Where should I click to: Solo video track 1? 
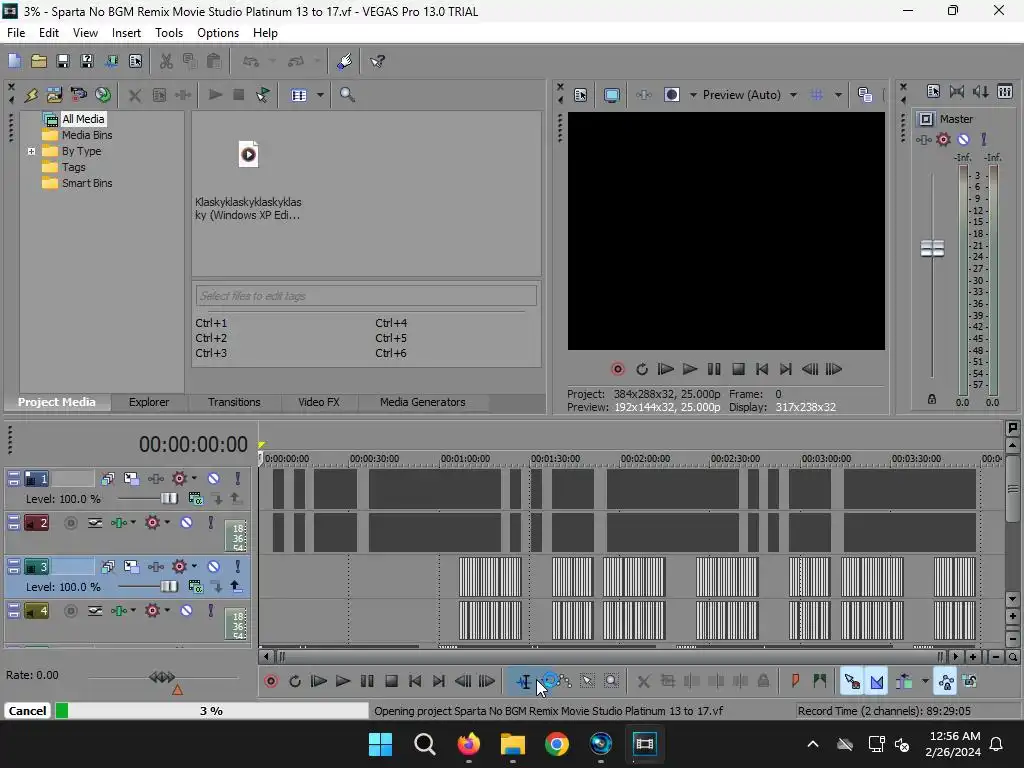(x=238, y=479)
